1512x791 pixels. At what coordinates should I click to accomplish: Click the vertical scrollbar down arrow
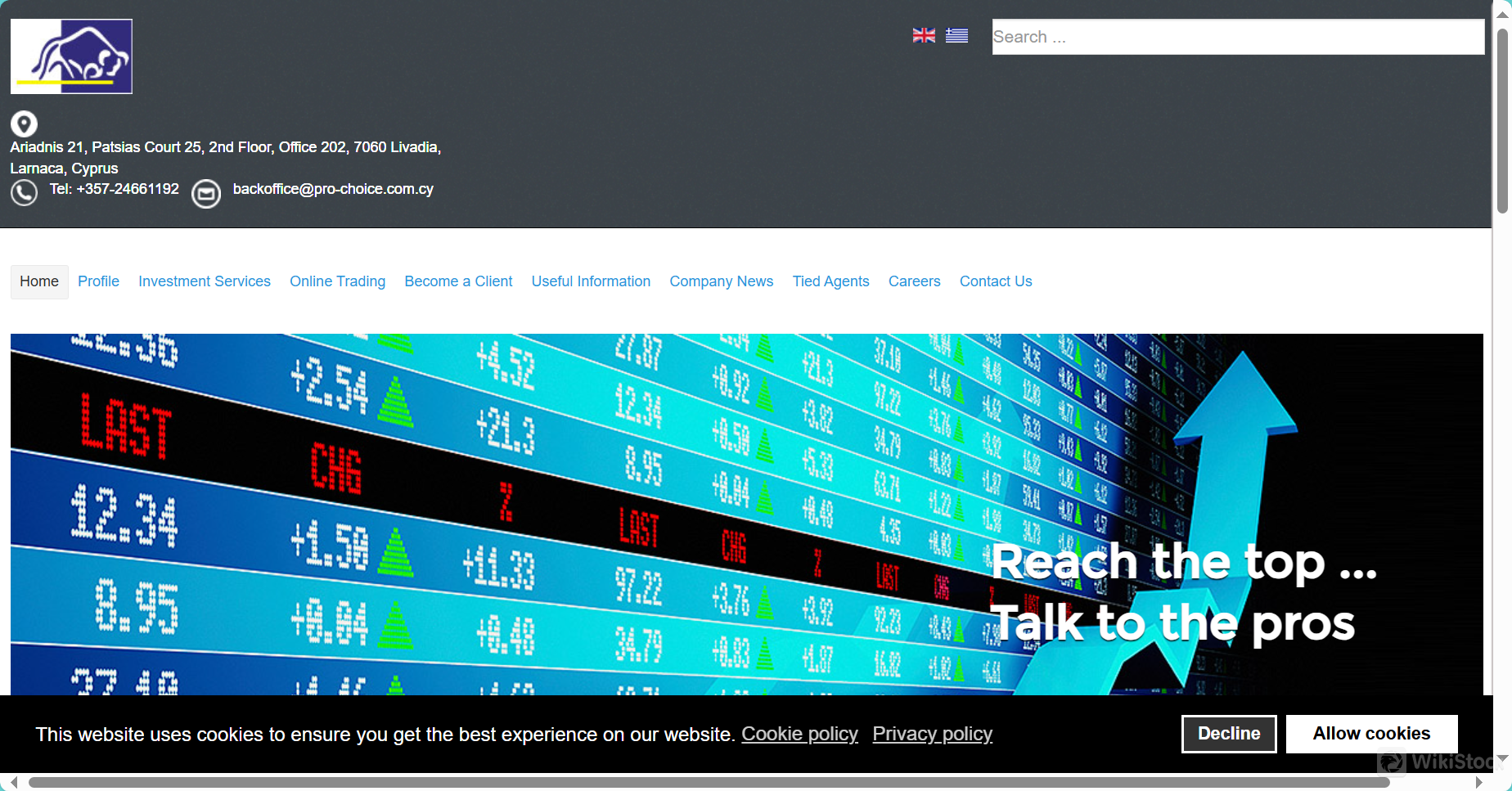pyautogui.click(x=1502, y=758)
